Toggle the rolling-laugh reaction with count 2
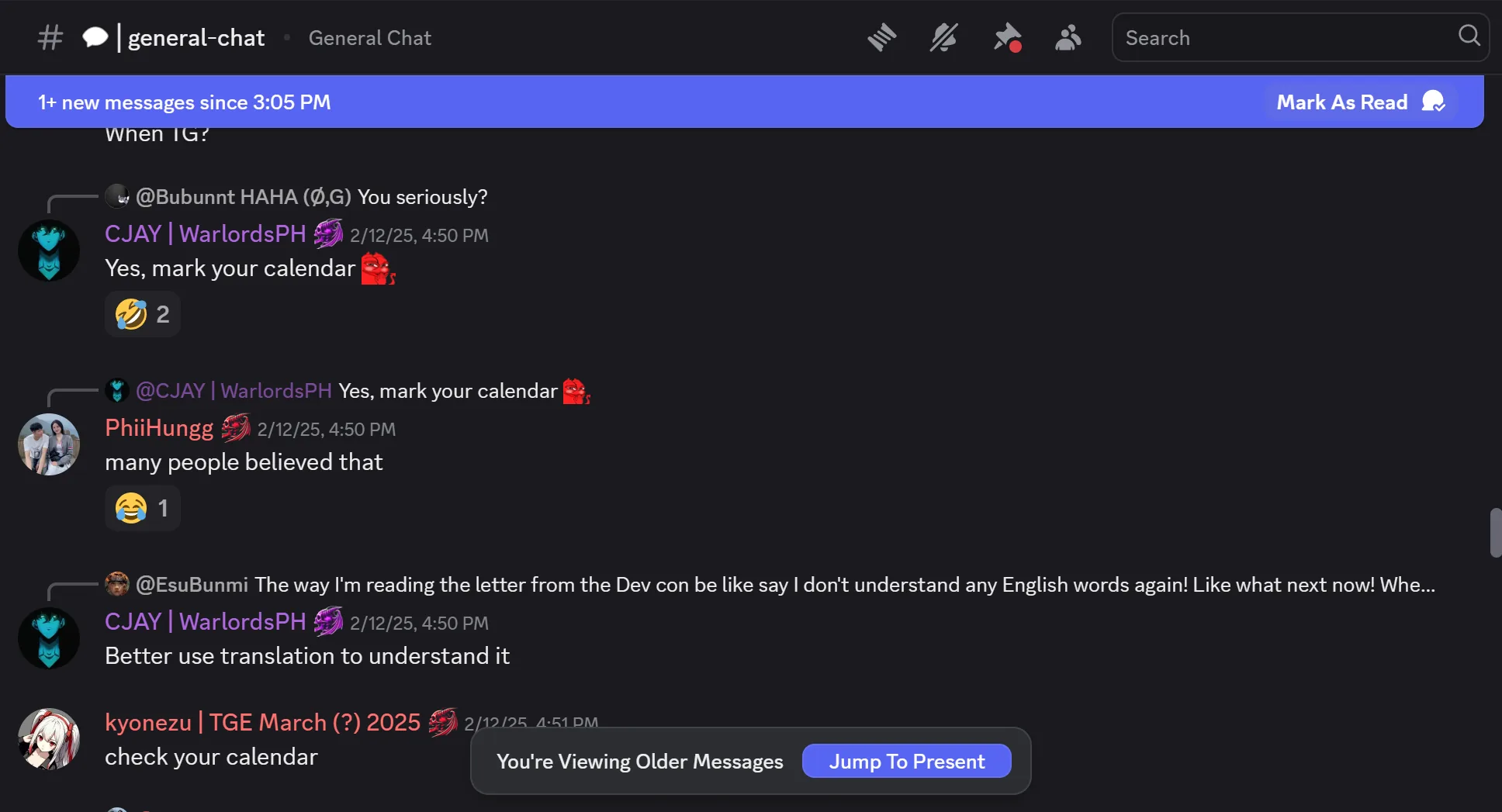The image size is (1502, 812). point(143,314)
